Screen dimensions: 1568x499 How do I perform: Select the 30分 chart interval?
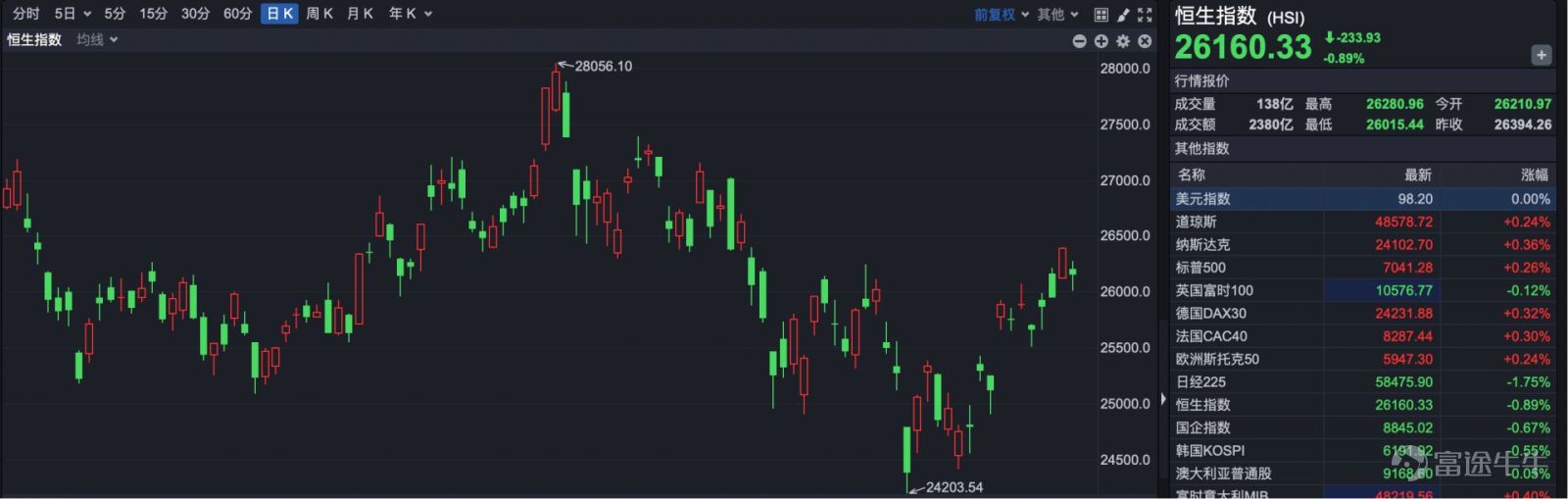pyautogui.click(x=195, y=14)
